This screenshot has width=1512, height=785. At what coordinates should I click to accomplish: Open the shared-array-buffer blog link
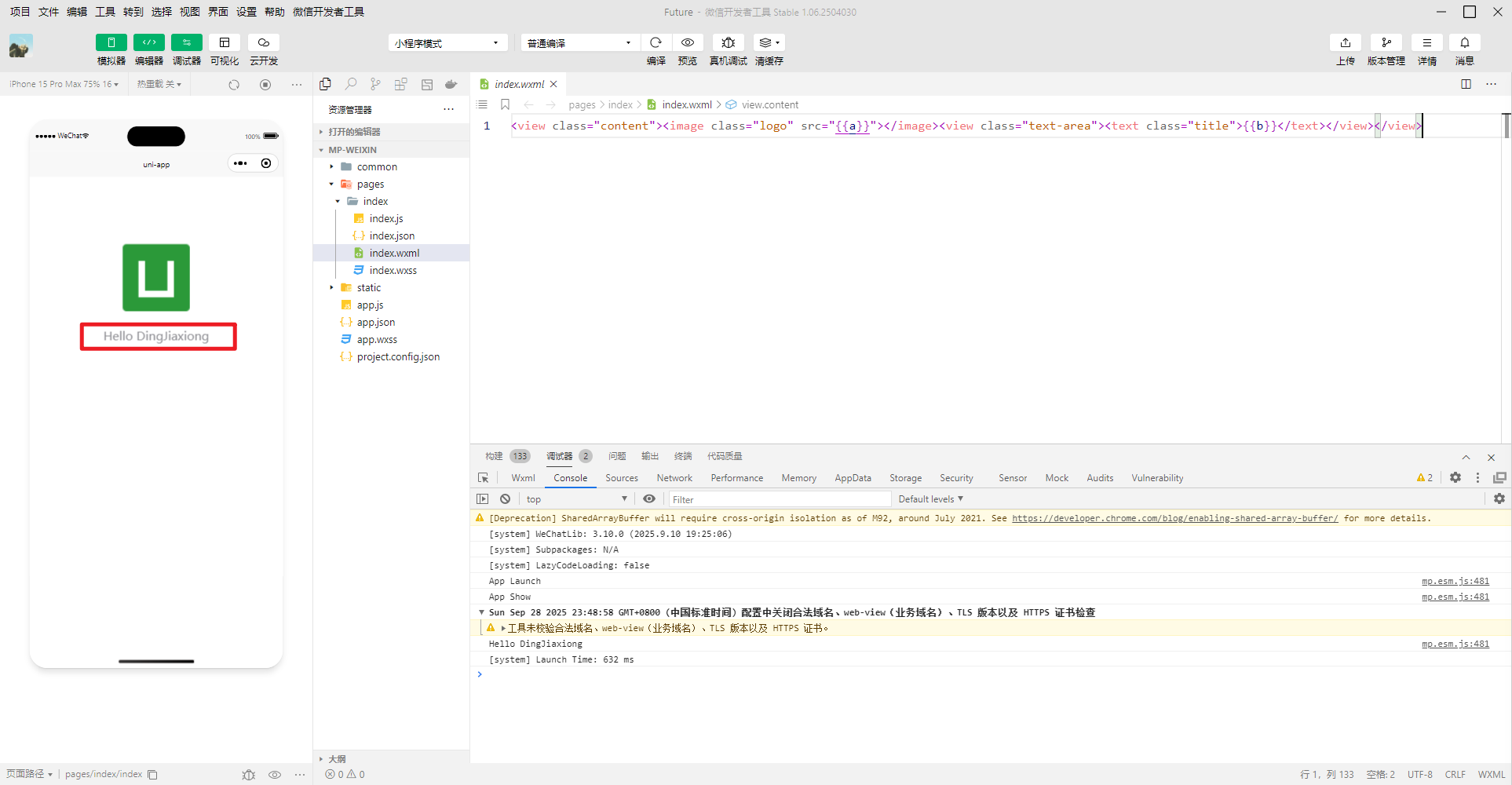click(x=1174, y=518)
